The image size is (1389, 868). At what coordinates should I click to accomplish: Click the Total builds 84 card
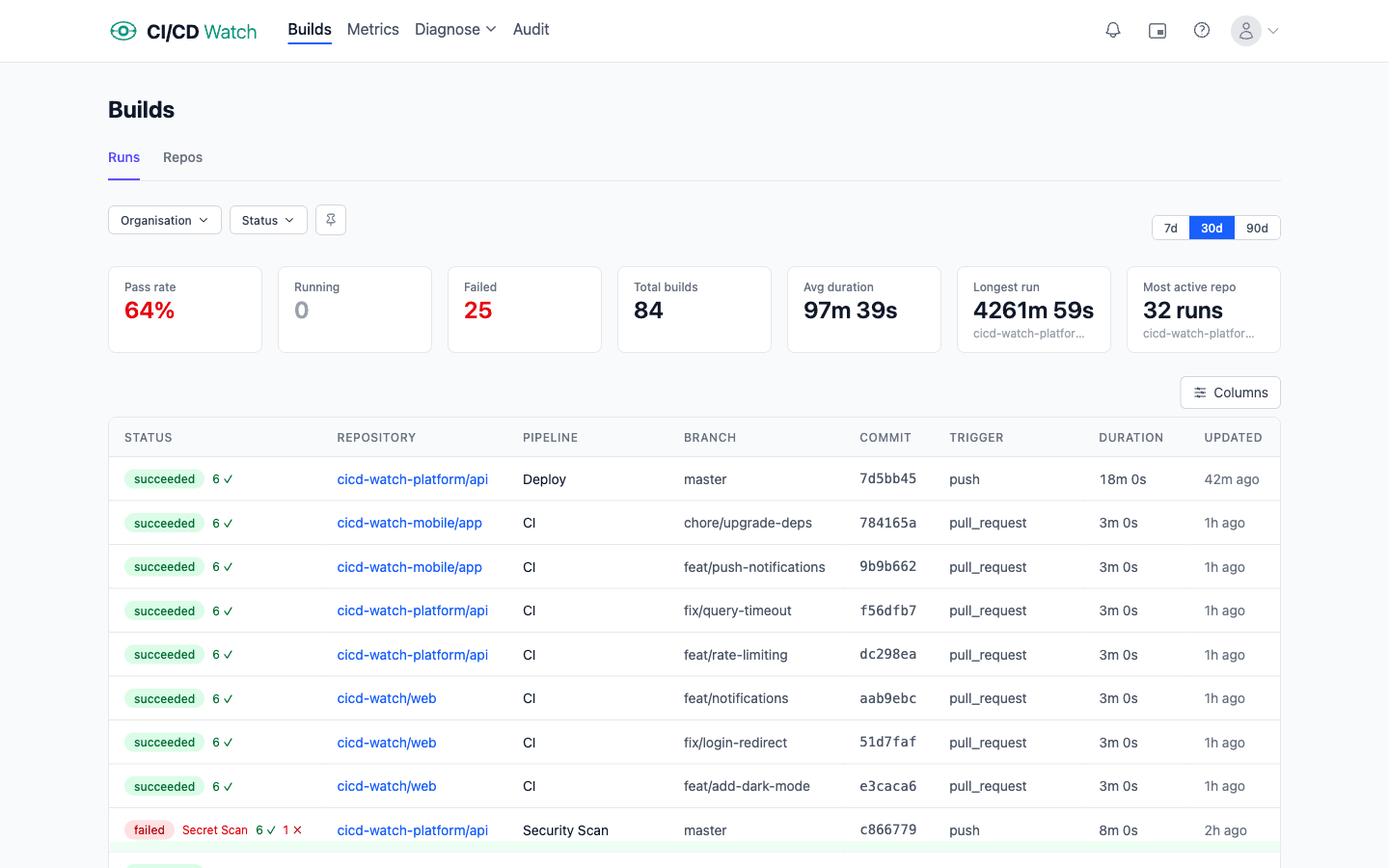pos(694,310)
